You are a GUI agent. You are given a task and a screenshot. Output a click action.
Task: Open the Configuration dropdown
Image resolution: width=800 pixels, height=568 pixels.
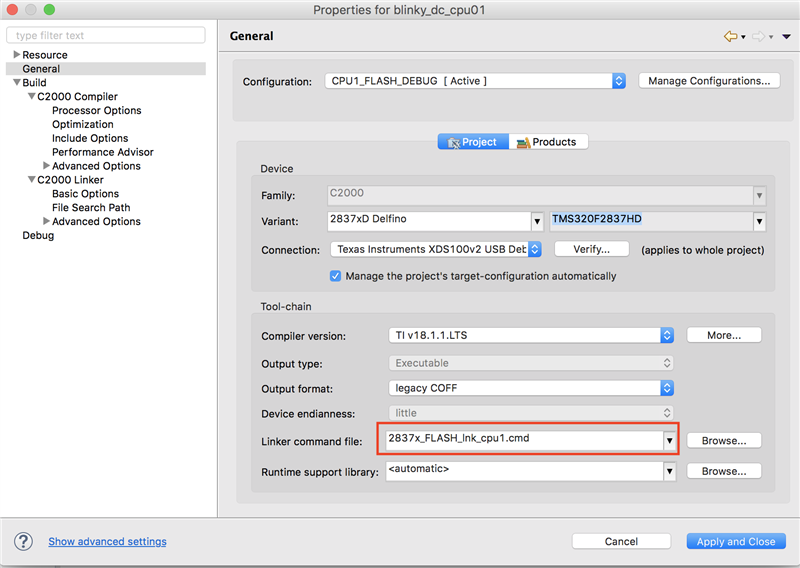619,81
